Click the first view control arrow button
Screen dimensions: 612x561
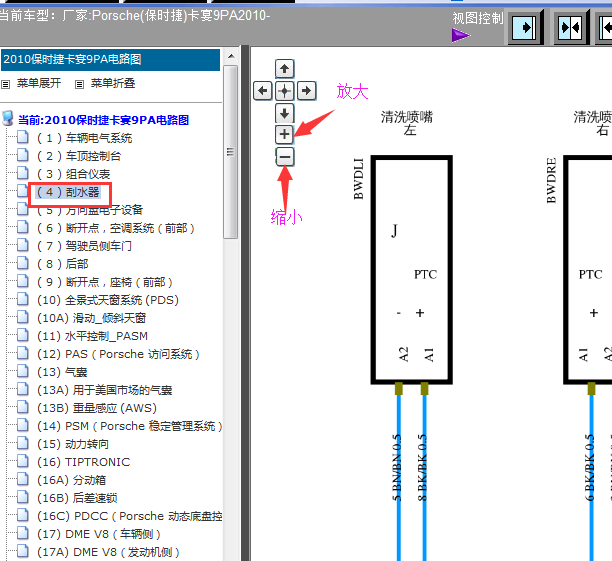[526, 28]
